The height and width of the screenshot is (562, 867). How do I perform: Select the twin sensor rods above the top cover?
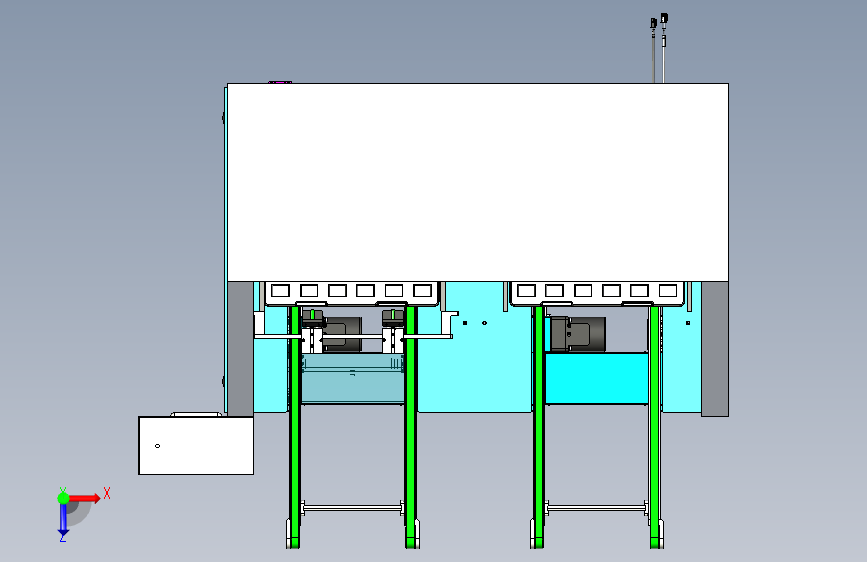659,49
